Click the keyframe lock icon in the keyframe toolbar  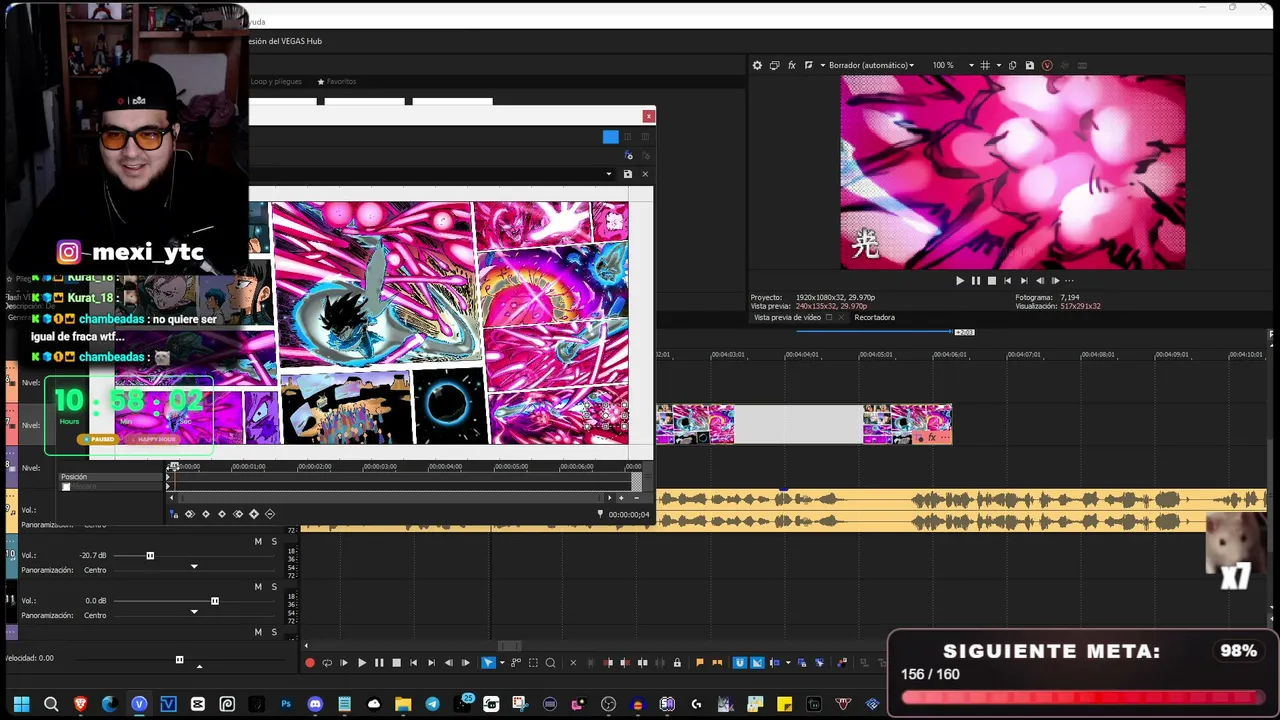(x=174, y=514)
